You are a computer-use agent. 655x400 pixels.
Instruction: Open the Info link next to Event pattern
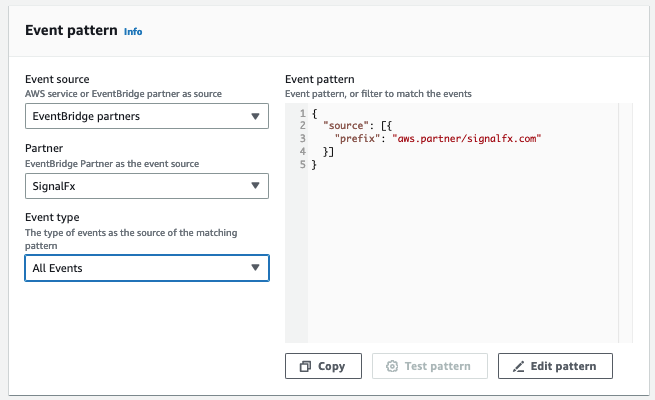pyautogui.click(x=133, y=31)
